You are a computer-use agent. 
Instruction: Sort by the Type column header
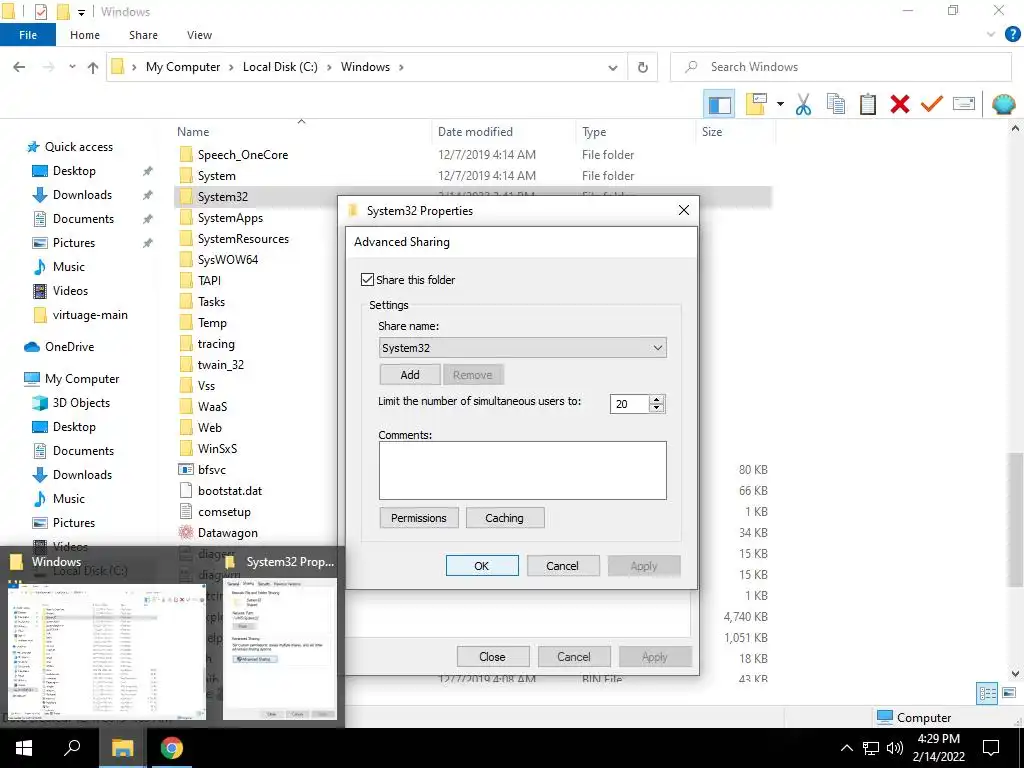tap(594, 132)
